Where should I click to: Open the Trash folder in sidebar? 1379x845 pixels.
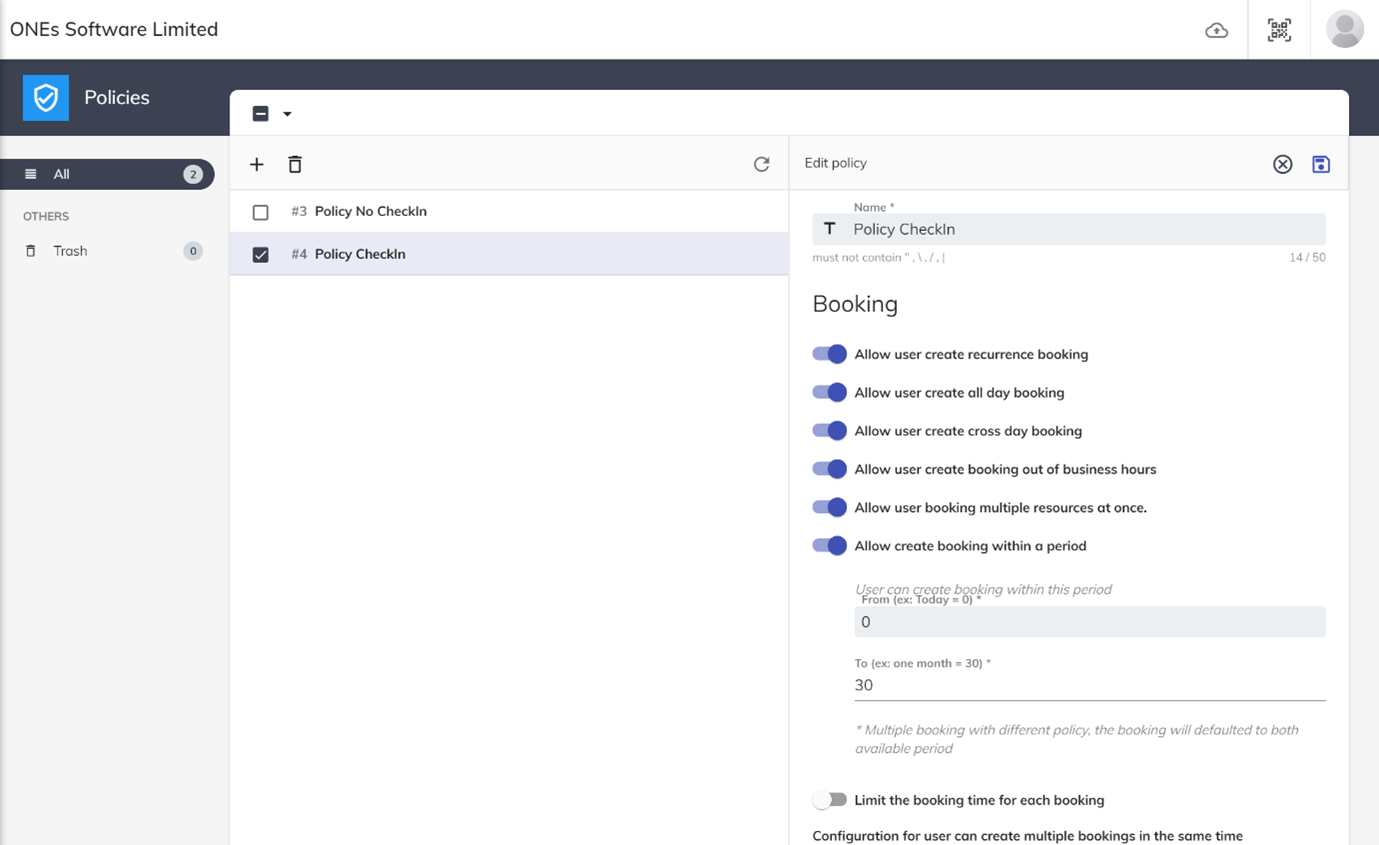70,251
